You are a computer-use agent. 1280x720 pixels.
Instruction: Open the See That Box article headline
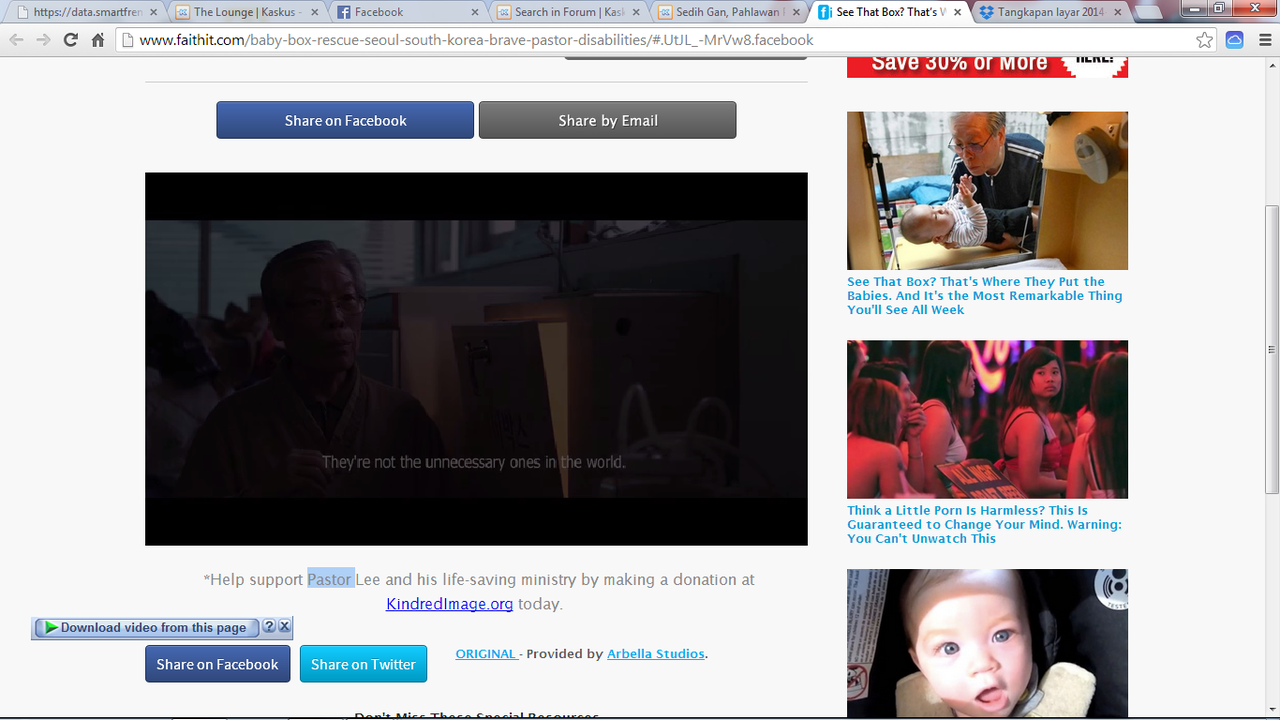pos(985,296)
